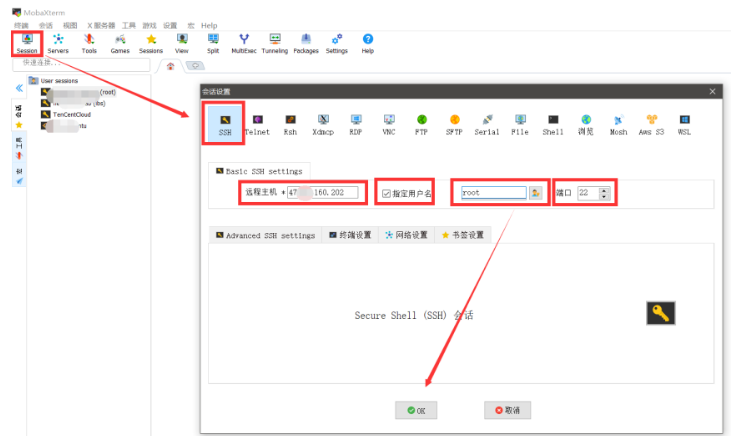Open the 会话 menu
731x436 pixels.
[46, 25]
